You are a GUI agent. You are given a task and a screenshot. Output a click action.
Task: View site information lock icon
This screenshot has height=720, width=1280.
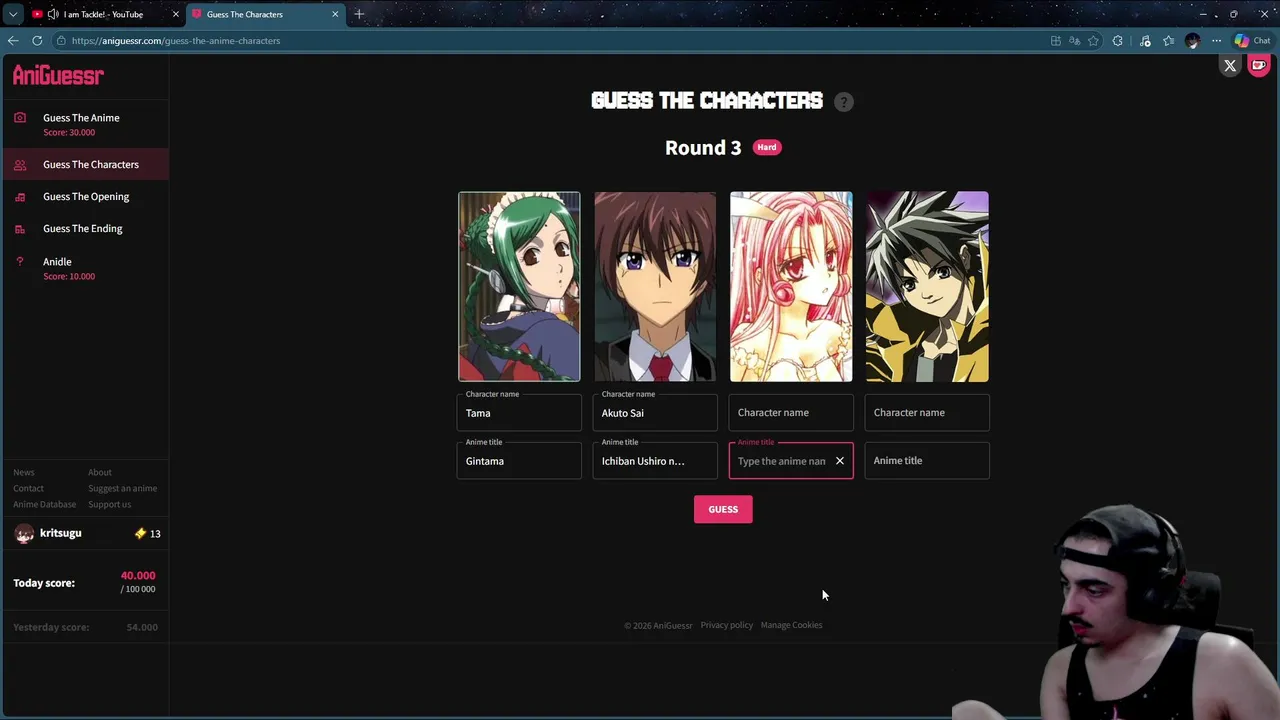coord(61,41)
